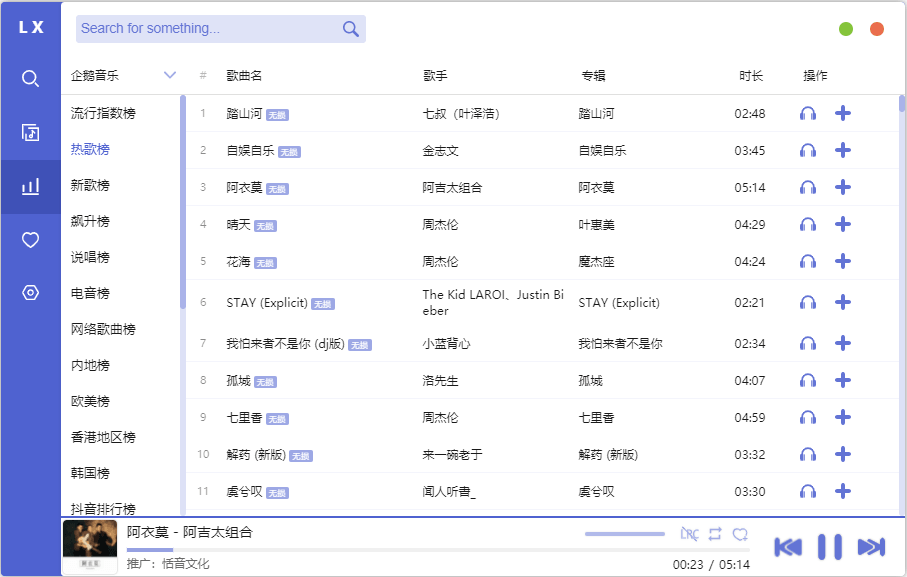Click song title 孤城
Screen dimensions: 907x577
point(238,380)
